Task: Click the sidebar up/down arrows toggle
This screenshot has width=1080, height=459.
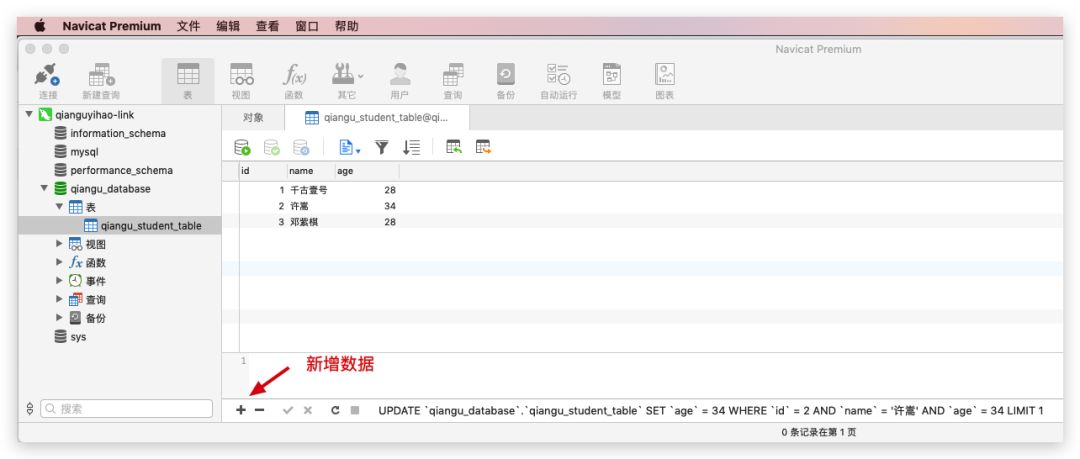Action: 30,409
